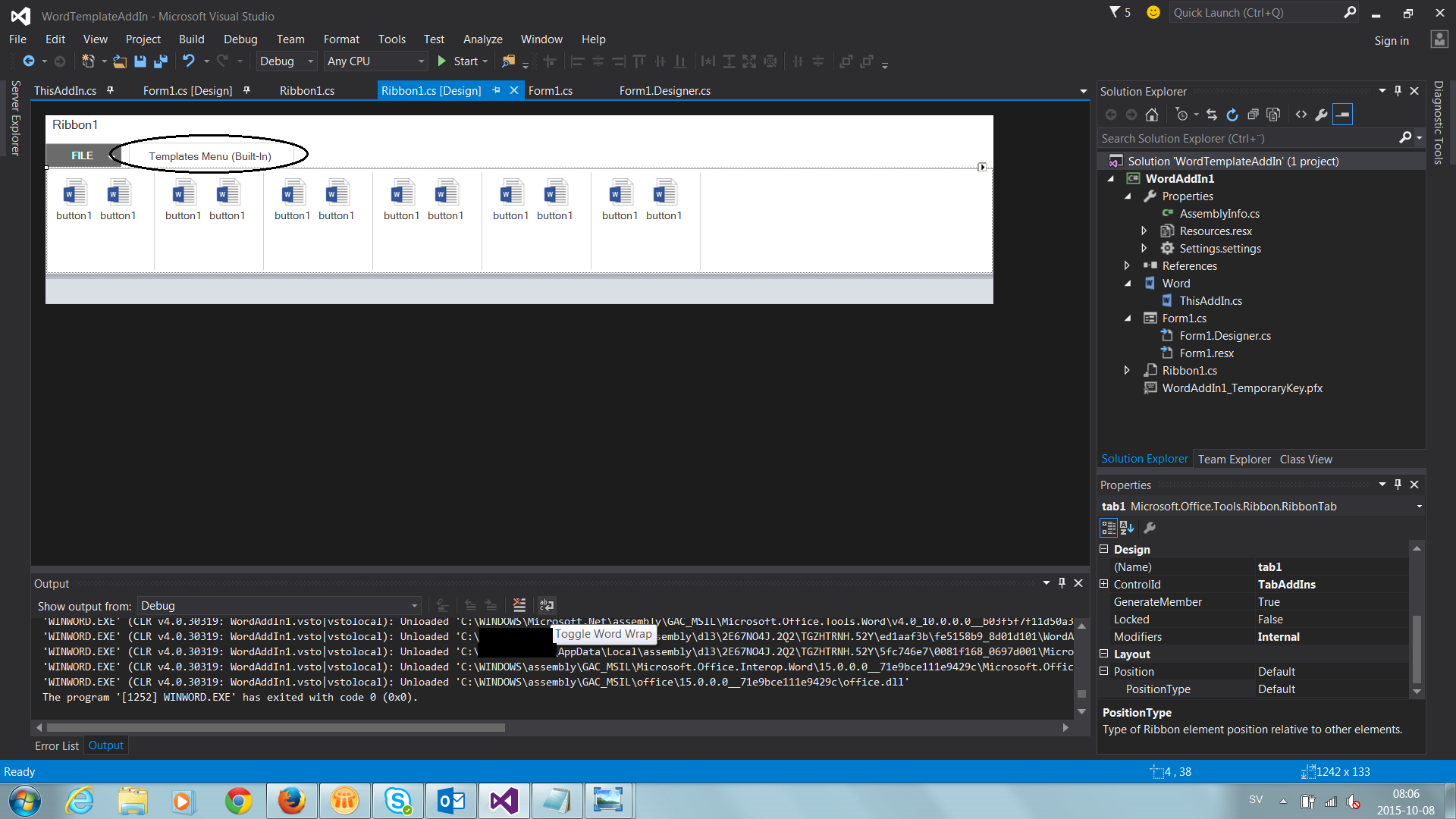Screen dimensions: 1456x819
Task: Click the Save All toolbar icon
Action: pyautogui.click(x=161, y=61)
